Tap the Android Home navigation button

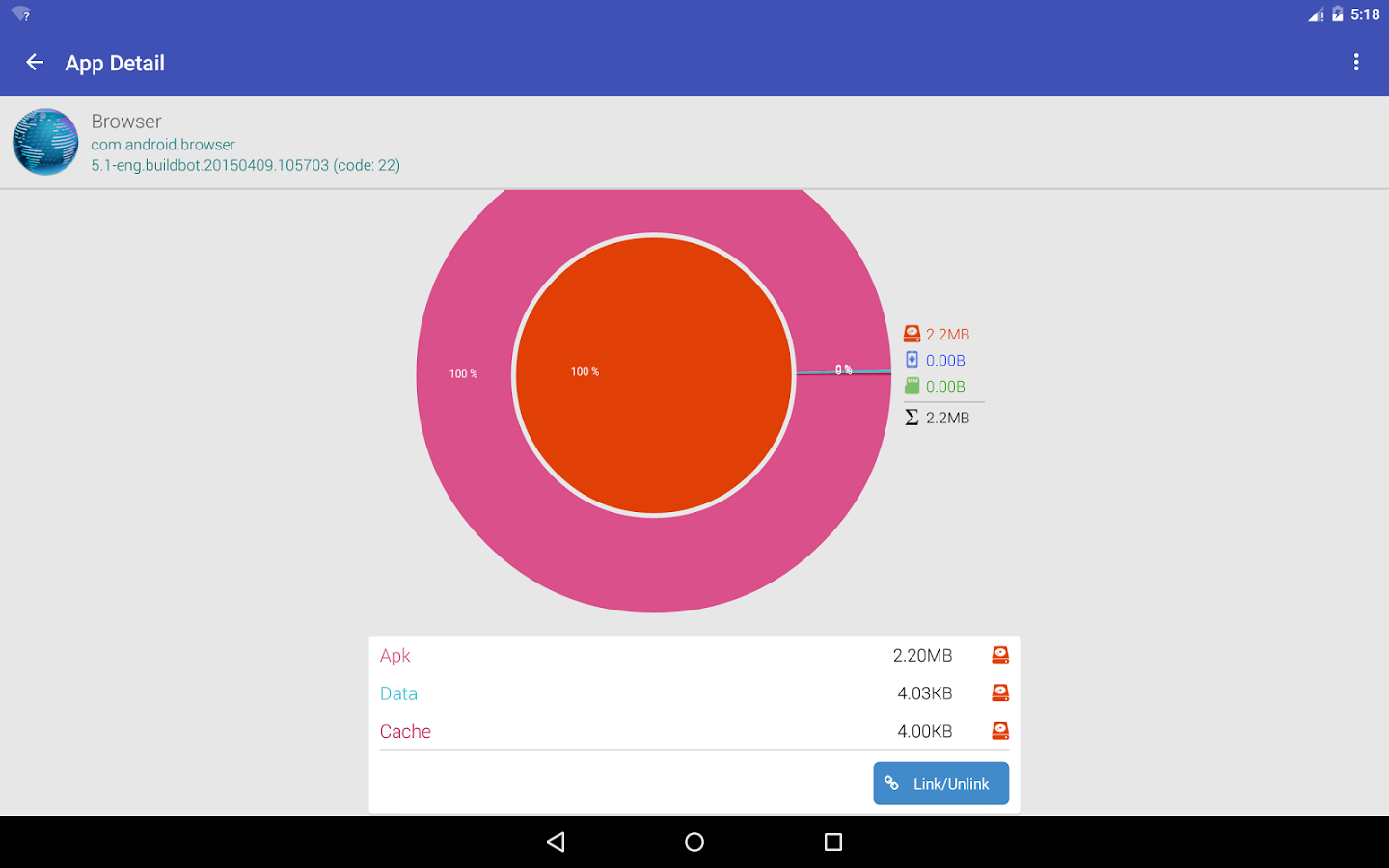point(694,842)
